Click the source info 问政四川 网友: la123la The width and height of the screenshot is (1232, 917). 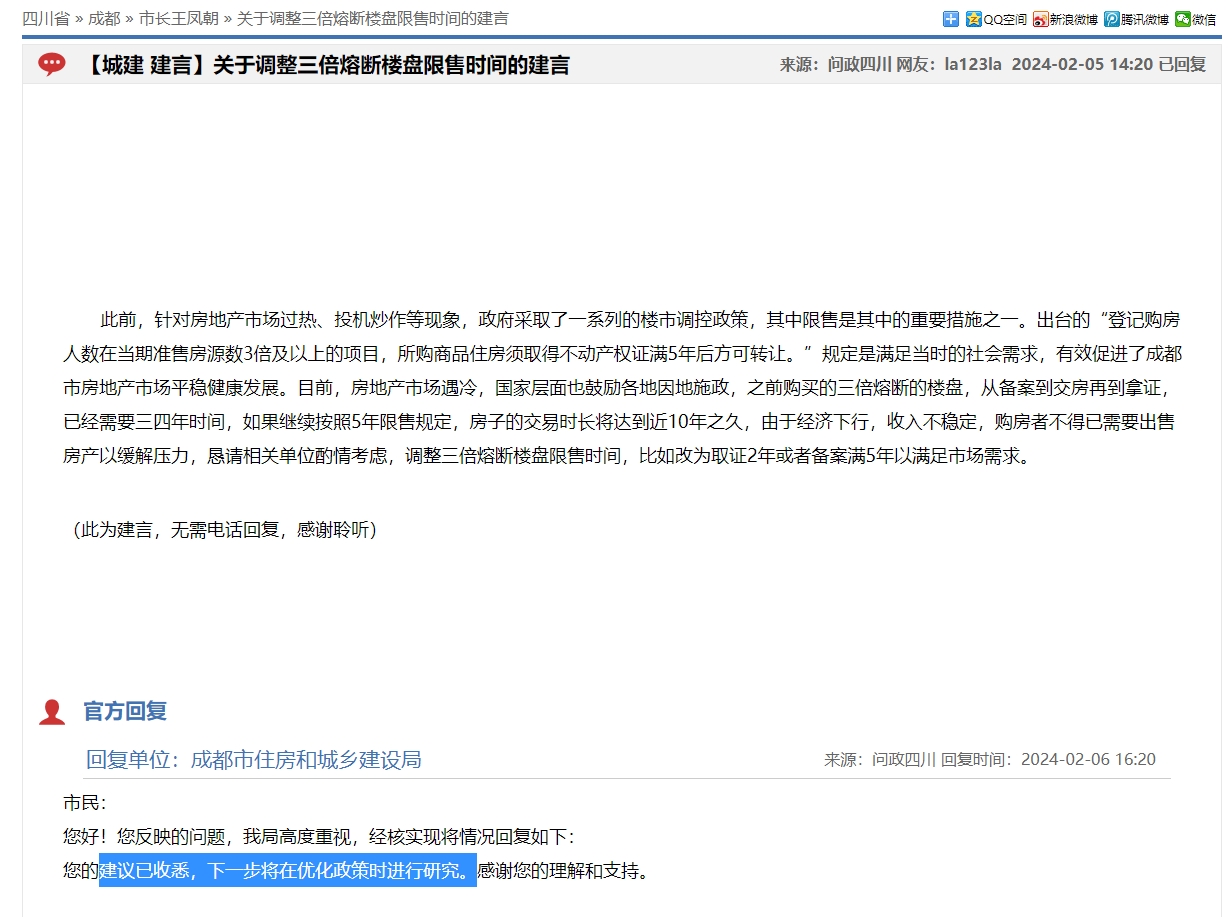pos(915,65)
